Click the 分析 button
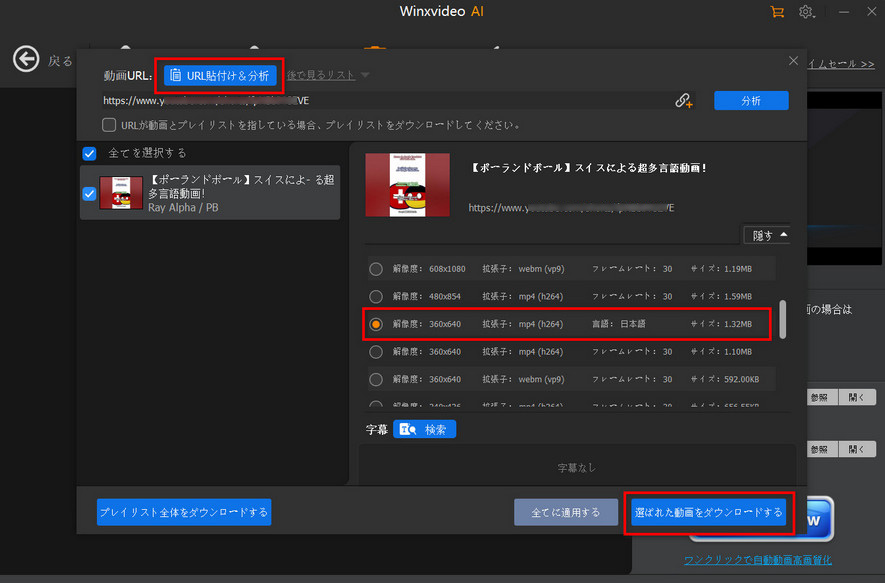This screenshot has height=583, width=885. tap(751, 100)
